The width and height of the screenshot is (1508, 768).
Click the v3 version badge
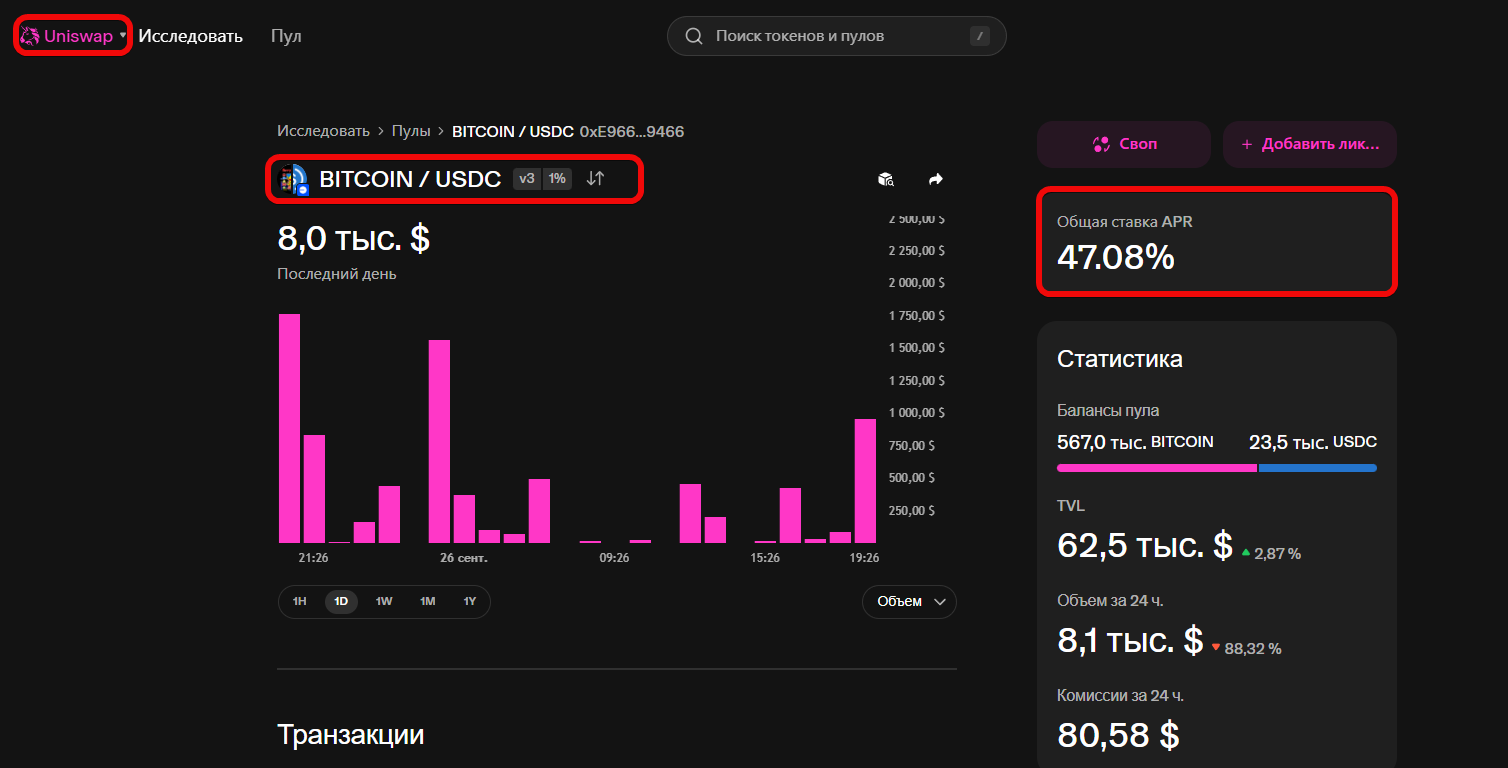[527, 179]
